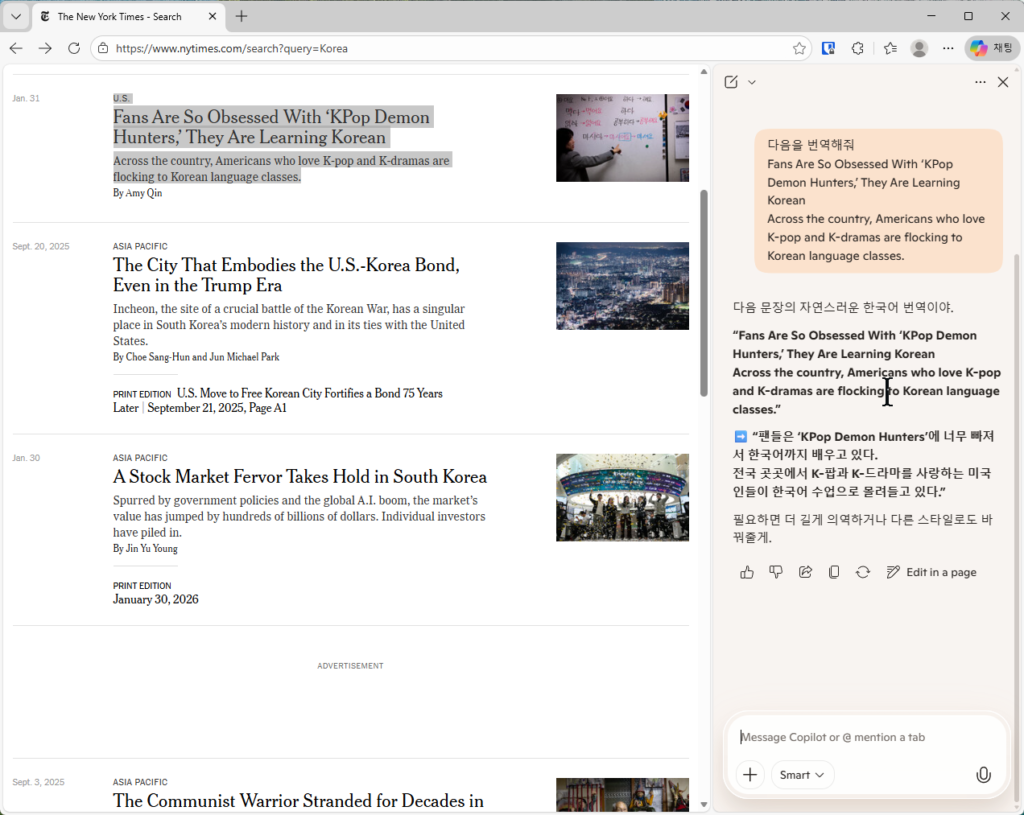Give the Copilot response a thumbs up

tap(747, 572)
